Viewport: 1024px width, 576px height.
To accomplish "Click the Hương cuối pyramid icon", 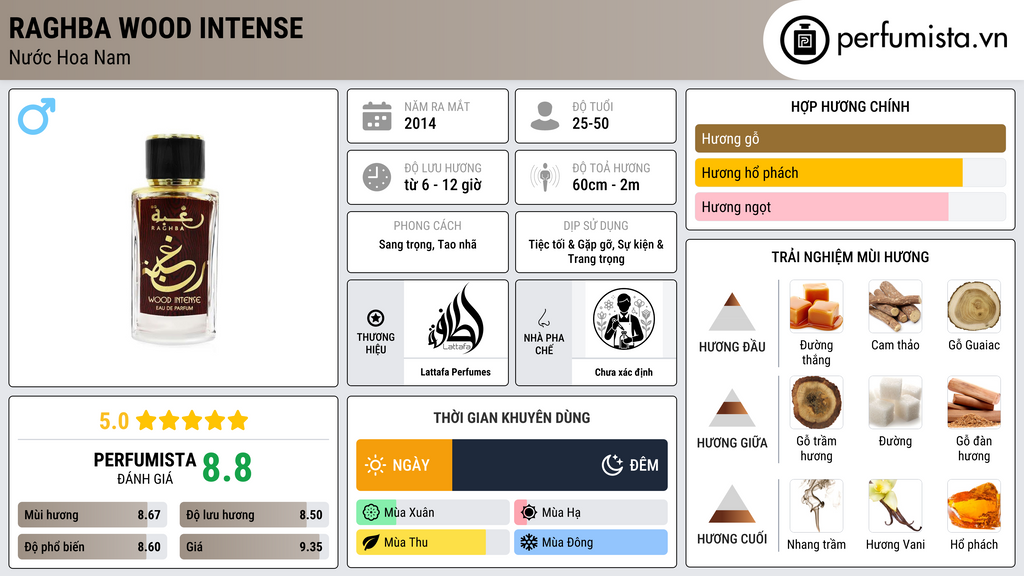I will click(732, 504).
